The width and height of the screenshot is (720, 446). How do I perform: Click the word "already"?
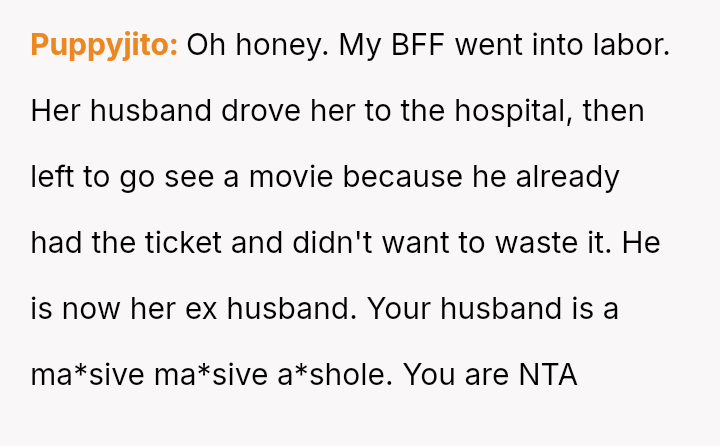[568, 178]
